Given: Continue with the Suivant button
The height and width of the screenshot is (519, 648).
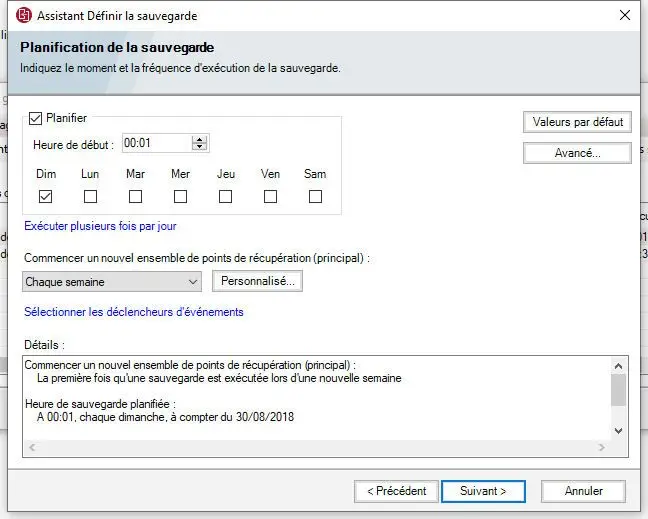Looking at the screenshot, I should pos(483,491).
